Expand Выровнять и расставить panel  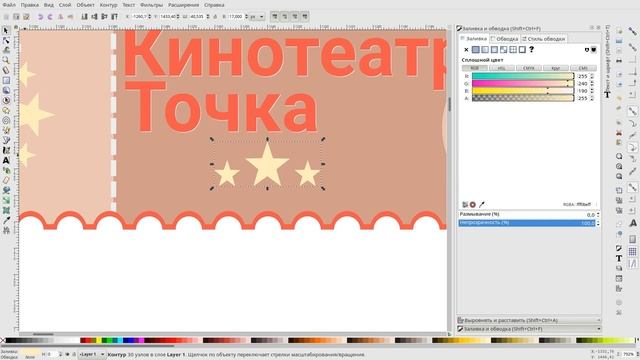529,320
